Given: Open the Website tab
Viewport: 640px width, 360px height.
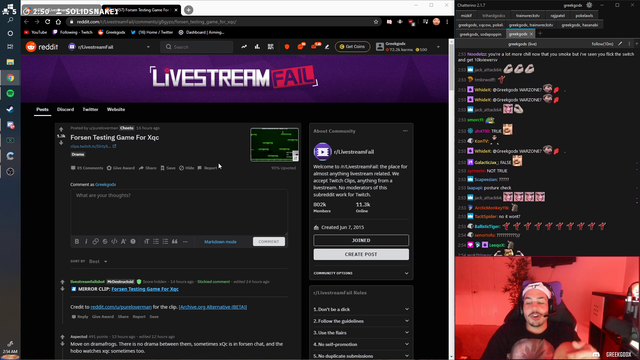Looking at the screenshot, I should pos(116,109).
